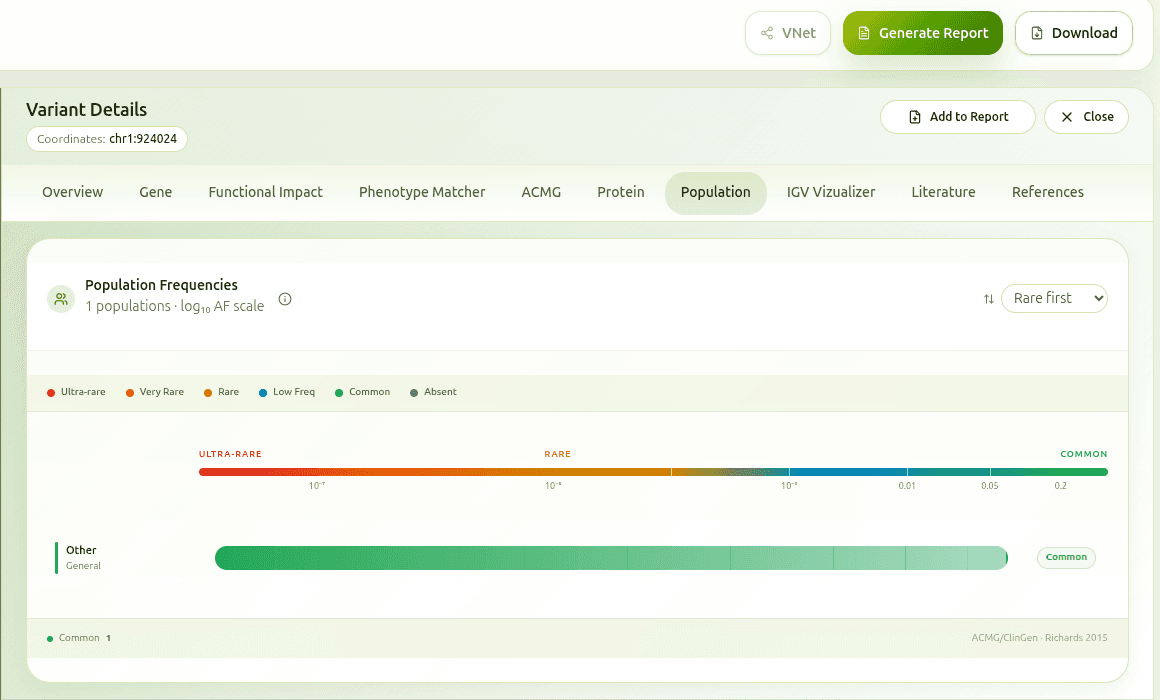This screenshot has width=1160, height=700.
Task: Click the population group people icon
Action: 62,299
